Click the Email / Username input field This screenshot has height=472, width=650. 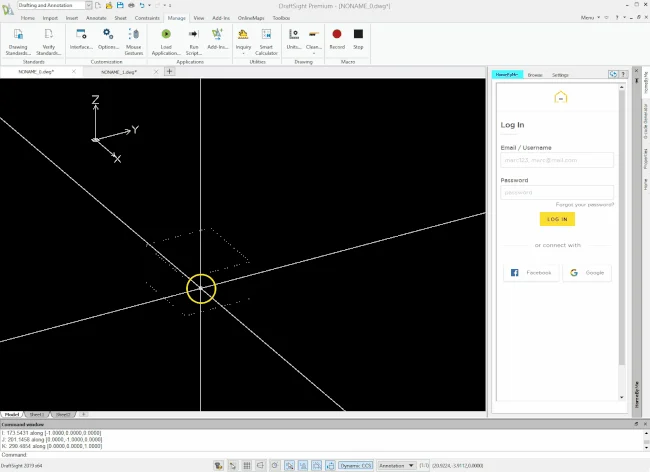pos(557,160)
